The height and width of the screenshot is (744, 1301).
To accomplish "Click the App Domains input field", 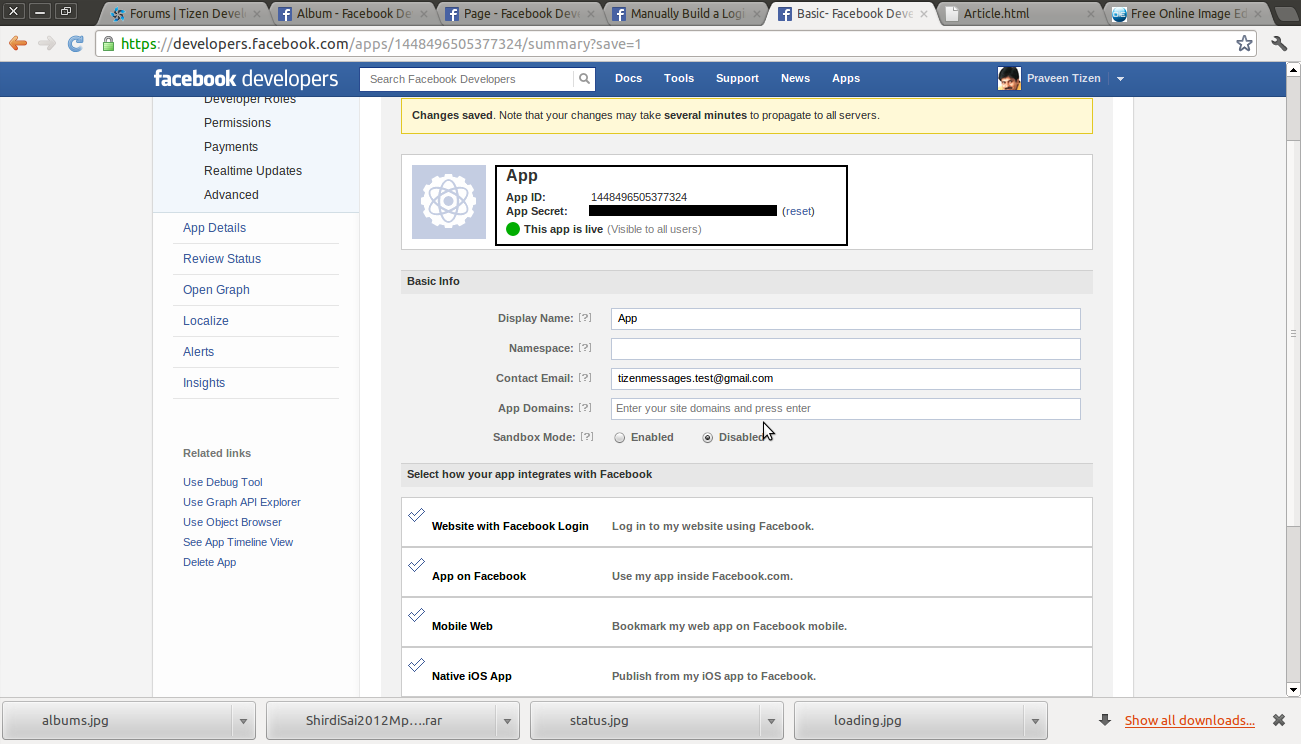I will (x=845, y=408).
